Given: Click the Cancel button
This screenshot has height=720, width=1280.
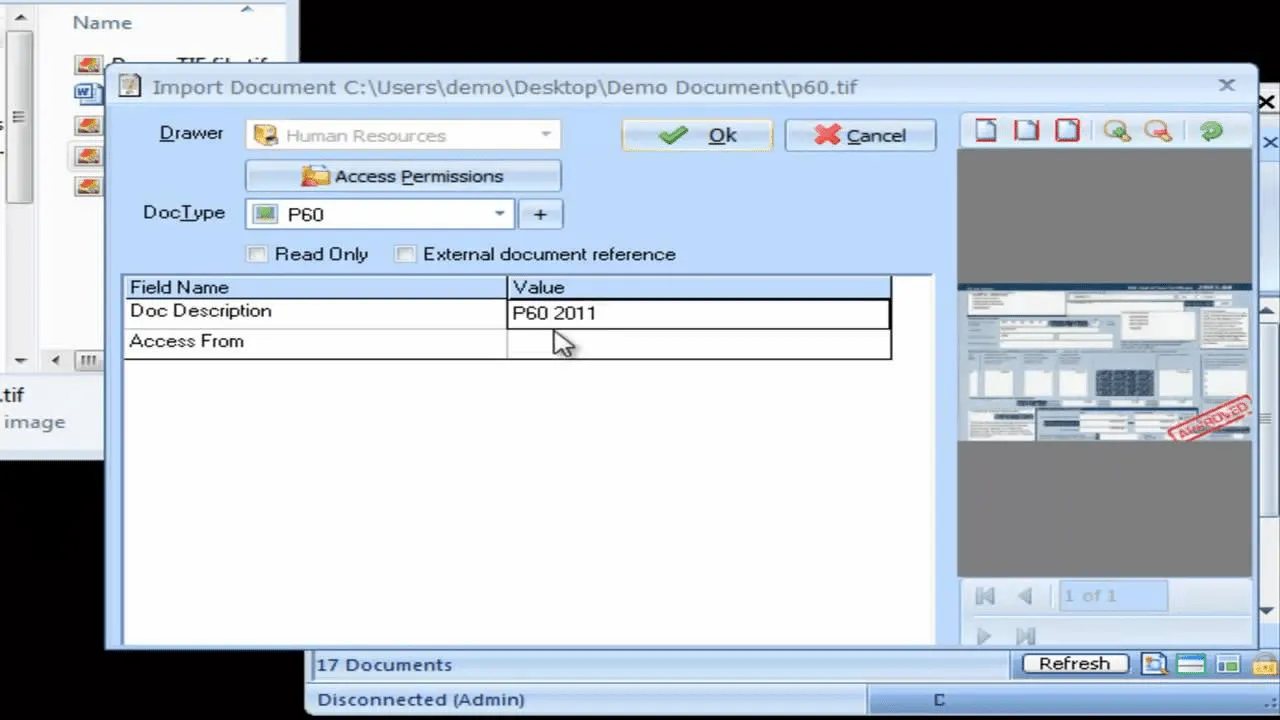Looking at the screenshot, I should click(x=860, y=135).
